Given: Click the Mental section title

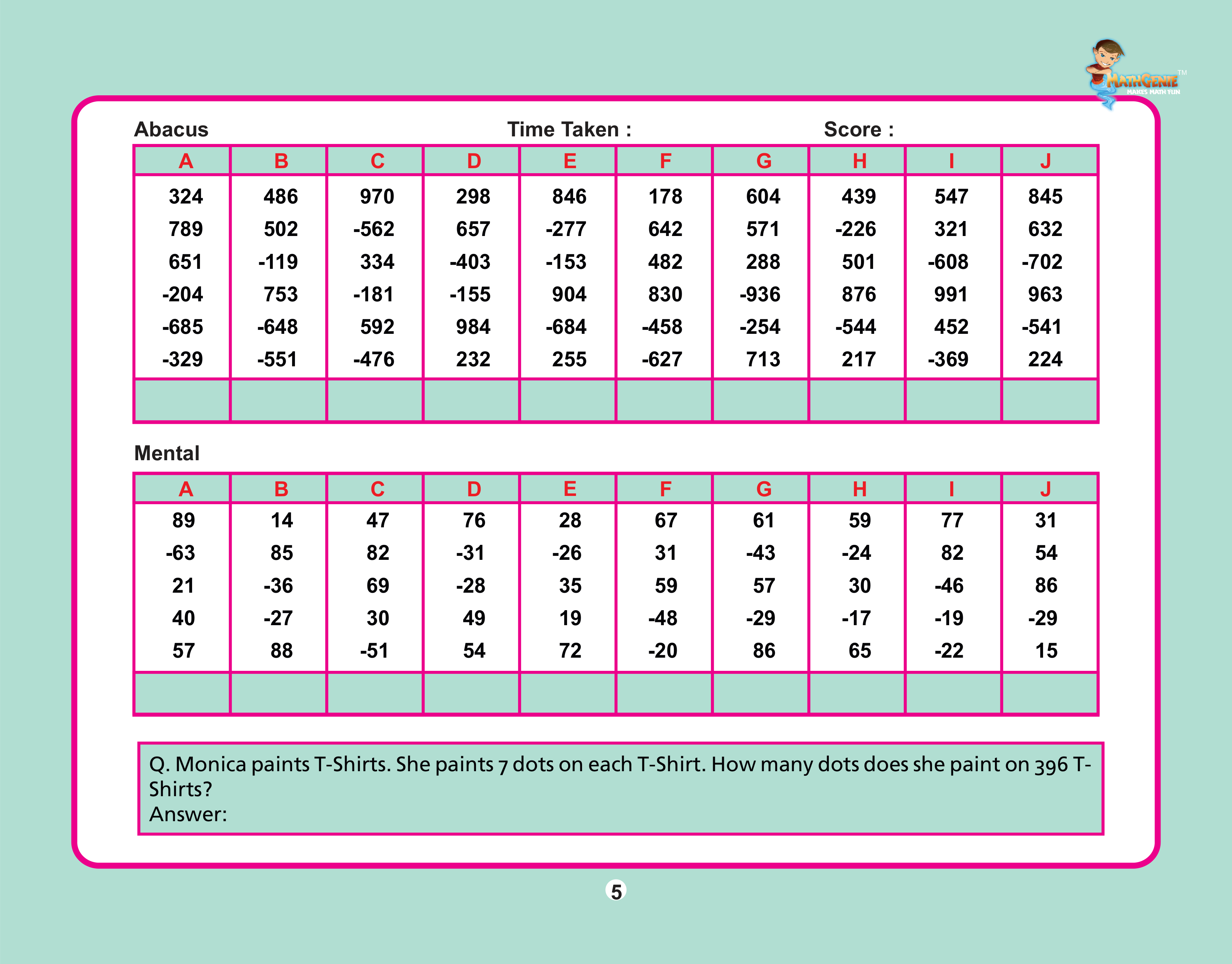Looking at the screenshot, I should [167, 453].
